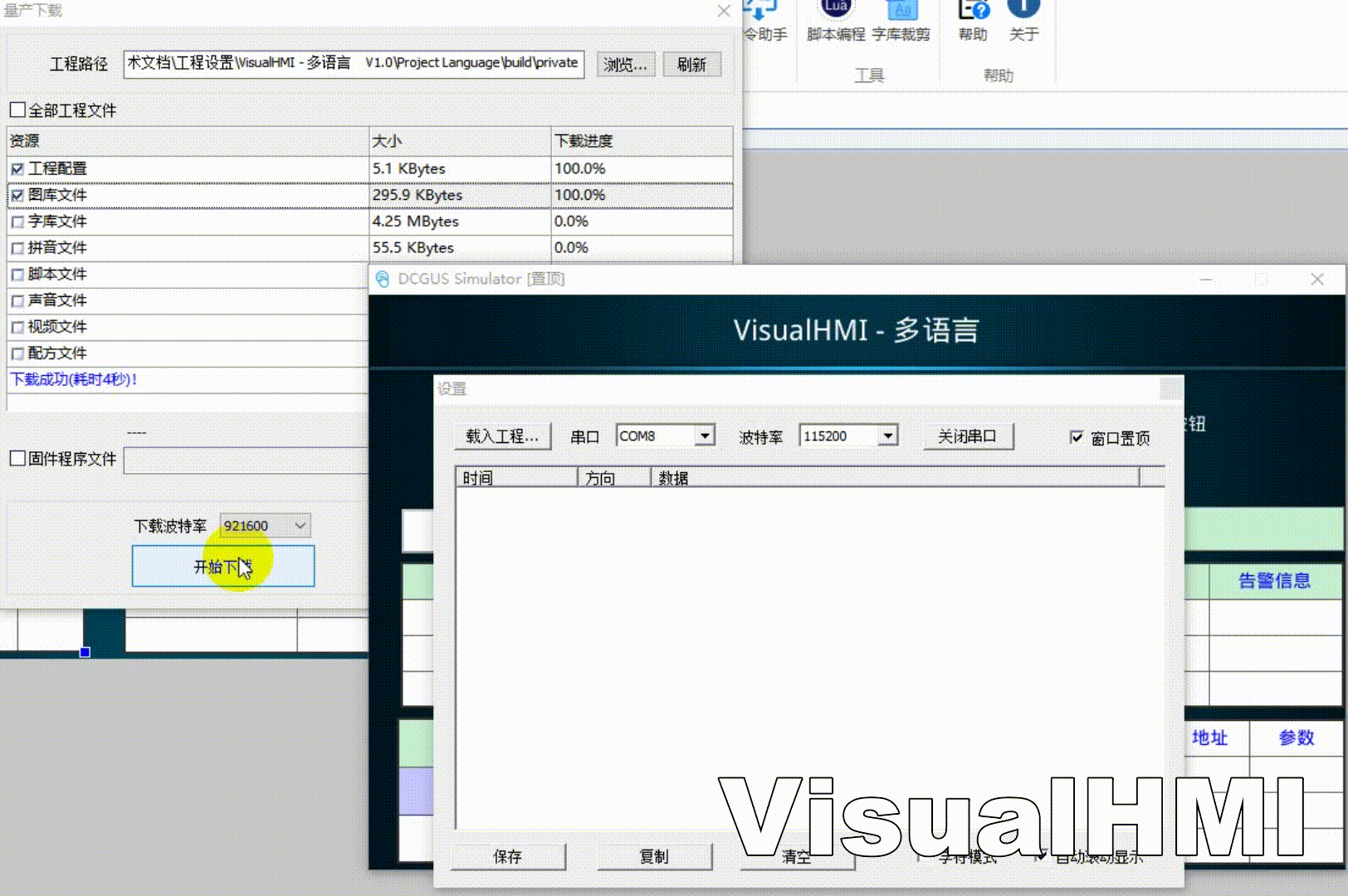Viewport: 1348px width, 896px height.
Task: Click the 大小 column header
Action: click(460, 141)
